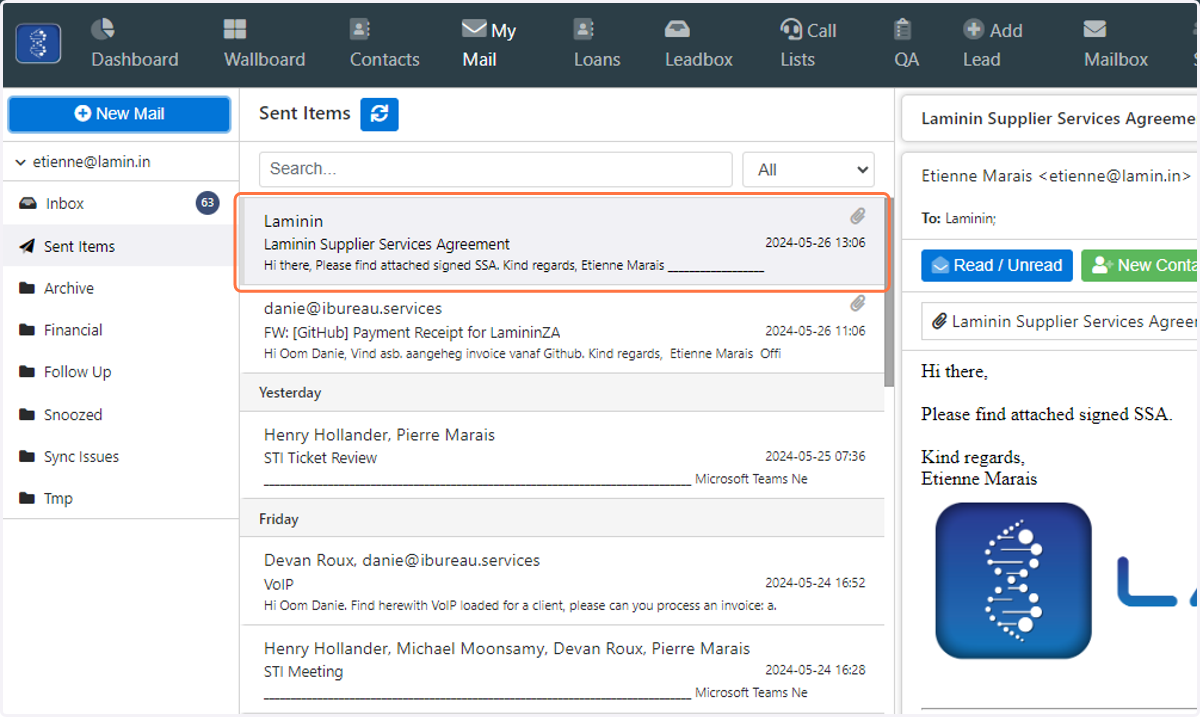The image size is (1200, 717).
Task: Open the Inbox folder
Action: coord(120,203)
